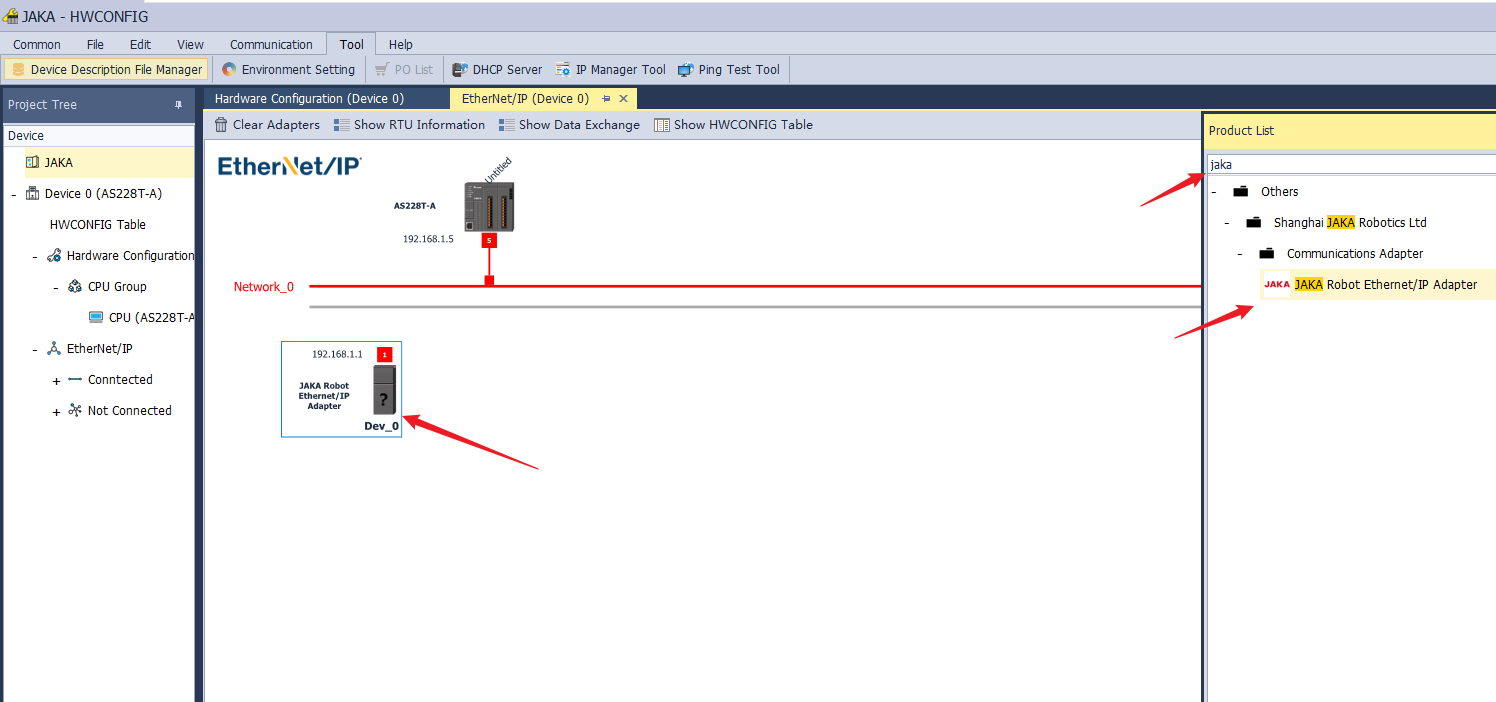Switch to Hardware Configuration (Device 0) tab

(x=309, y=99)
